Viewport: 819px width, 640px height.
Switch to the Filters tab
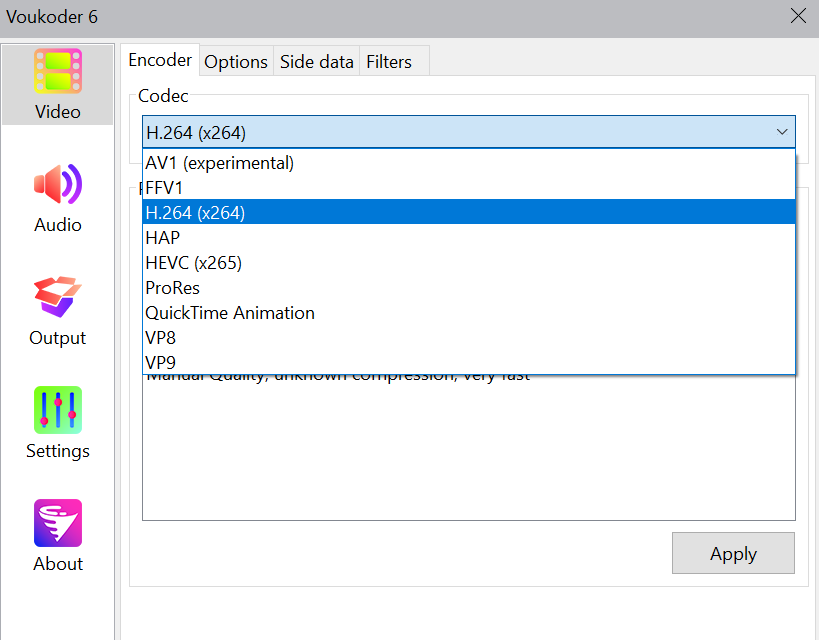[389, 62]
